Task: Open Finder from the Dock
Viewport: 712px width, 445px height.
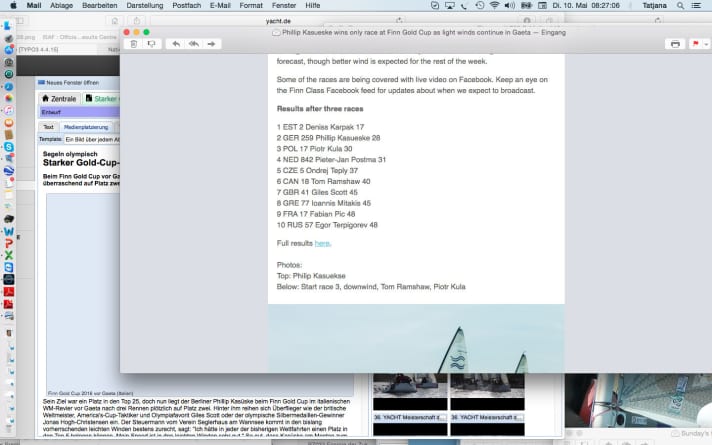Action: tap(8, 26)
